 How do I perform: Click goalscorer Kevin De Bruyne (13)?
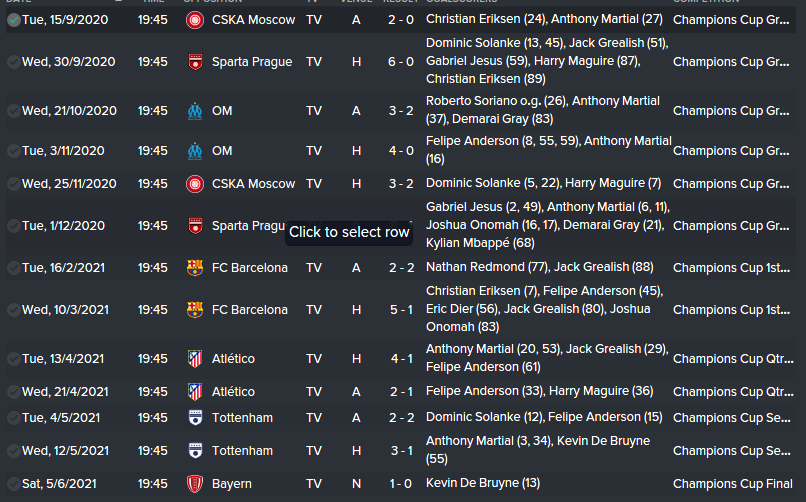tap(482, 485)
